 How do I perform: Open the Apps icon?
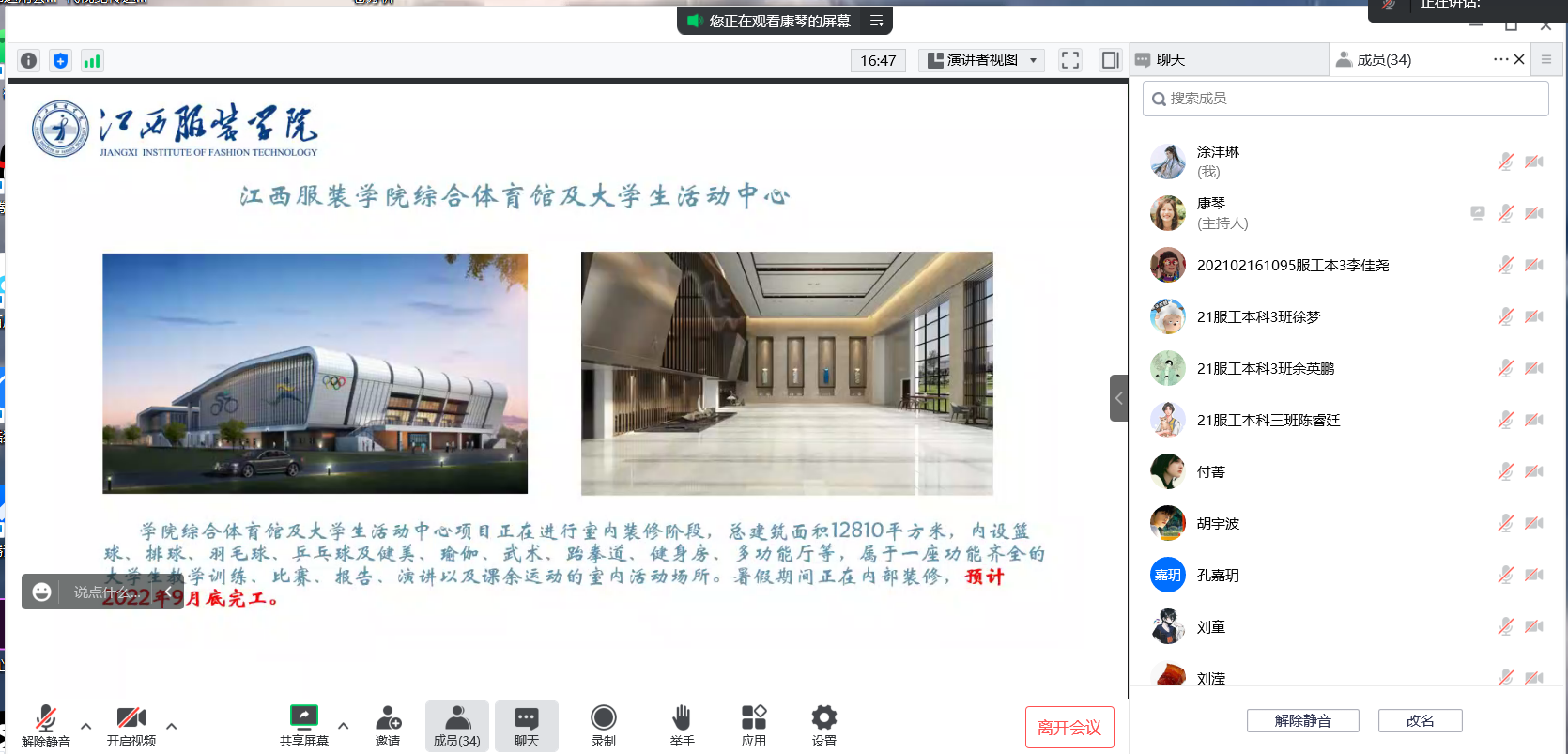coord(753,726)
